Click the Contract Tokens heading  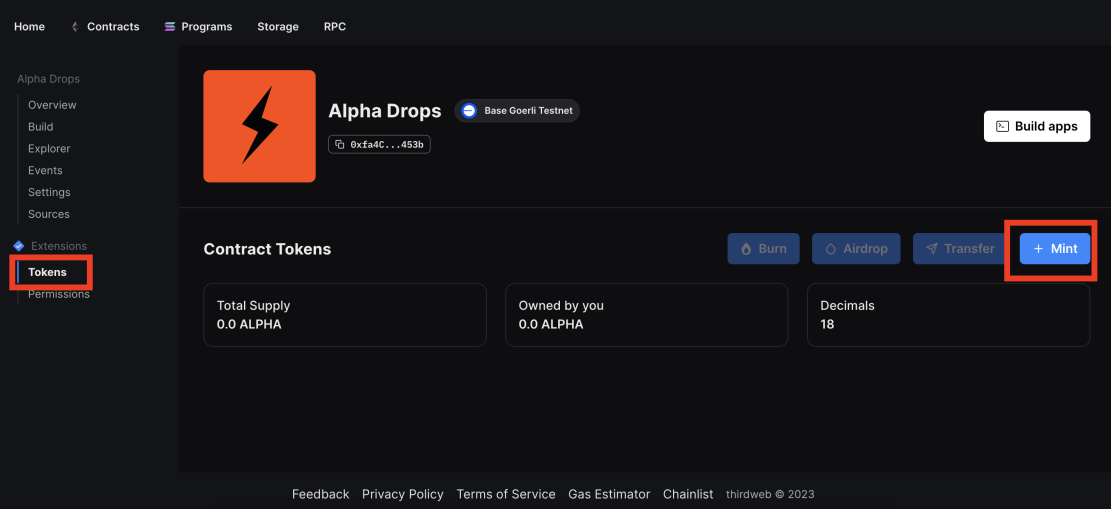tap(267, 249)
